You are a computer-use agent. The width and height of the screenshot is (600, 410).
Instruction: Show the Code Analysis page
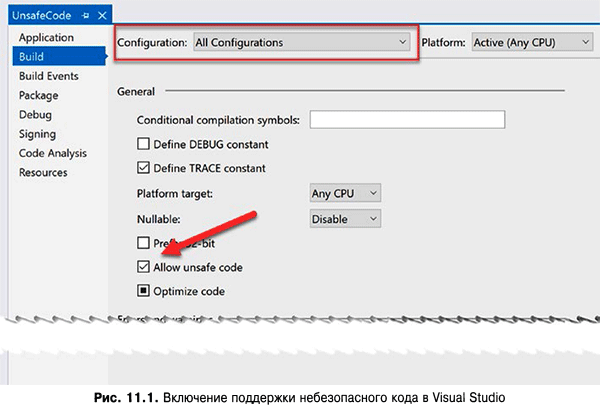[52, 153]
